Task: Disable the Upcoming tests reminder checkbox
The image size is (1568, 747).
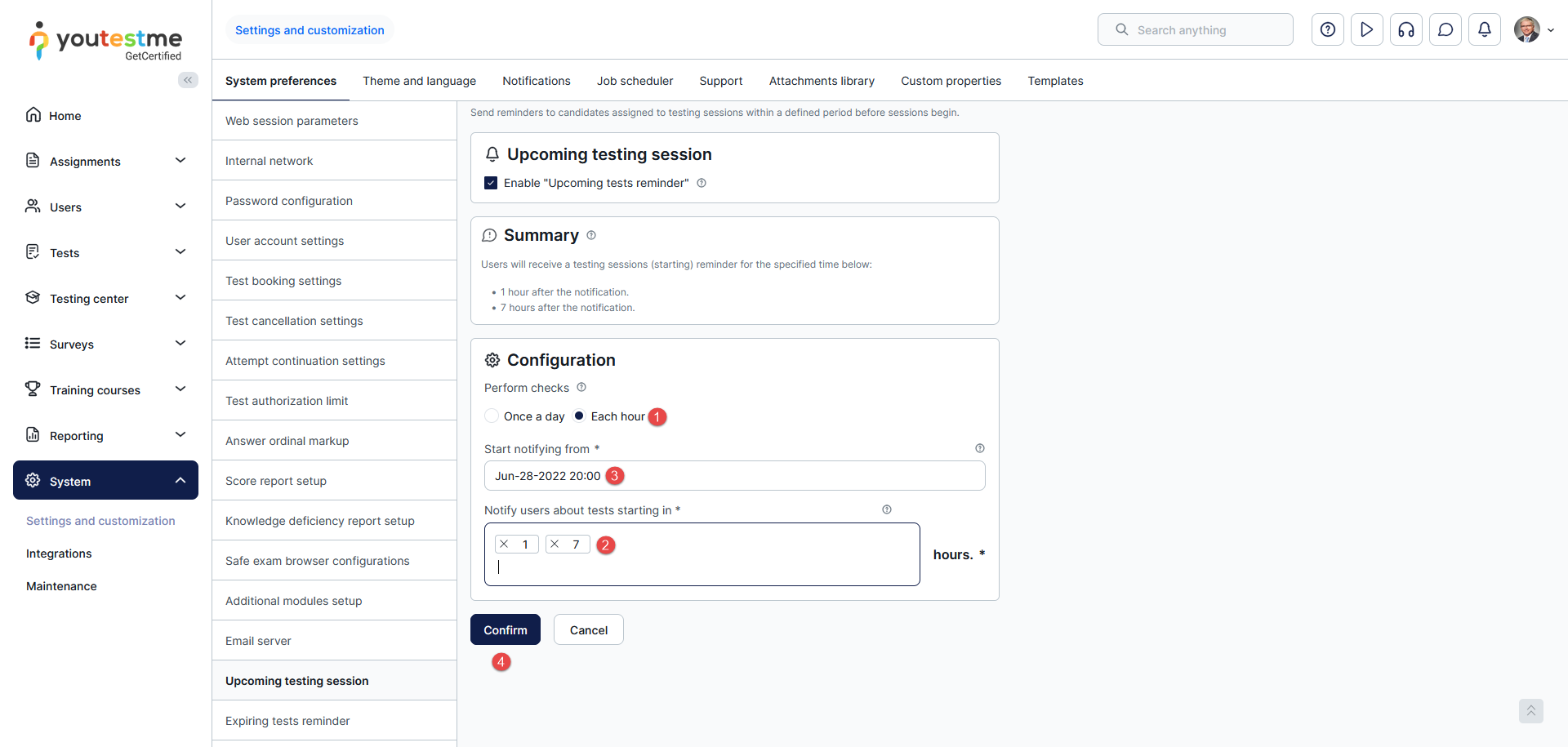Action: point(491,183)
